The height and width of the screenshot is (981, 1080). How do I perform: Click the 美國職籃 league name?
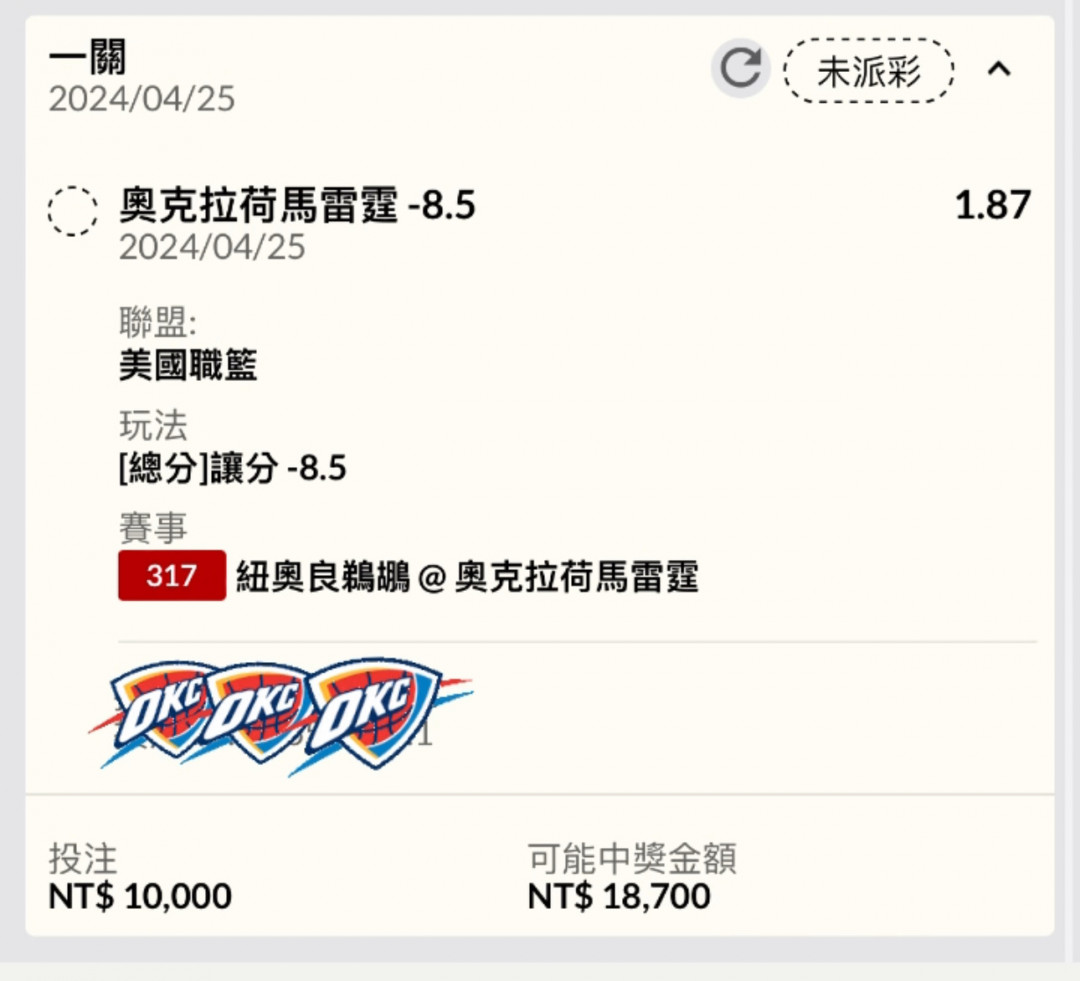tap(187, 364)
